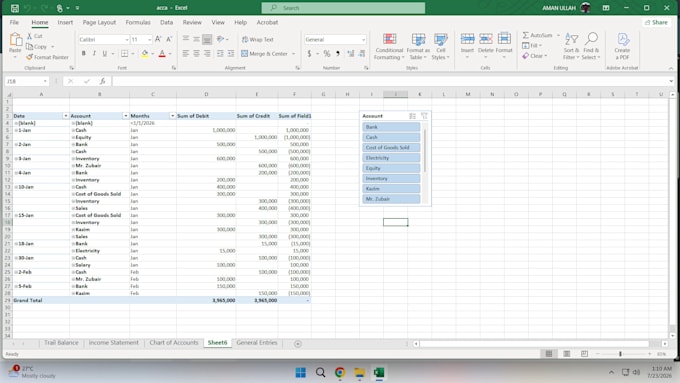Click the Share button

tap(656, 22)
